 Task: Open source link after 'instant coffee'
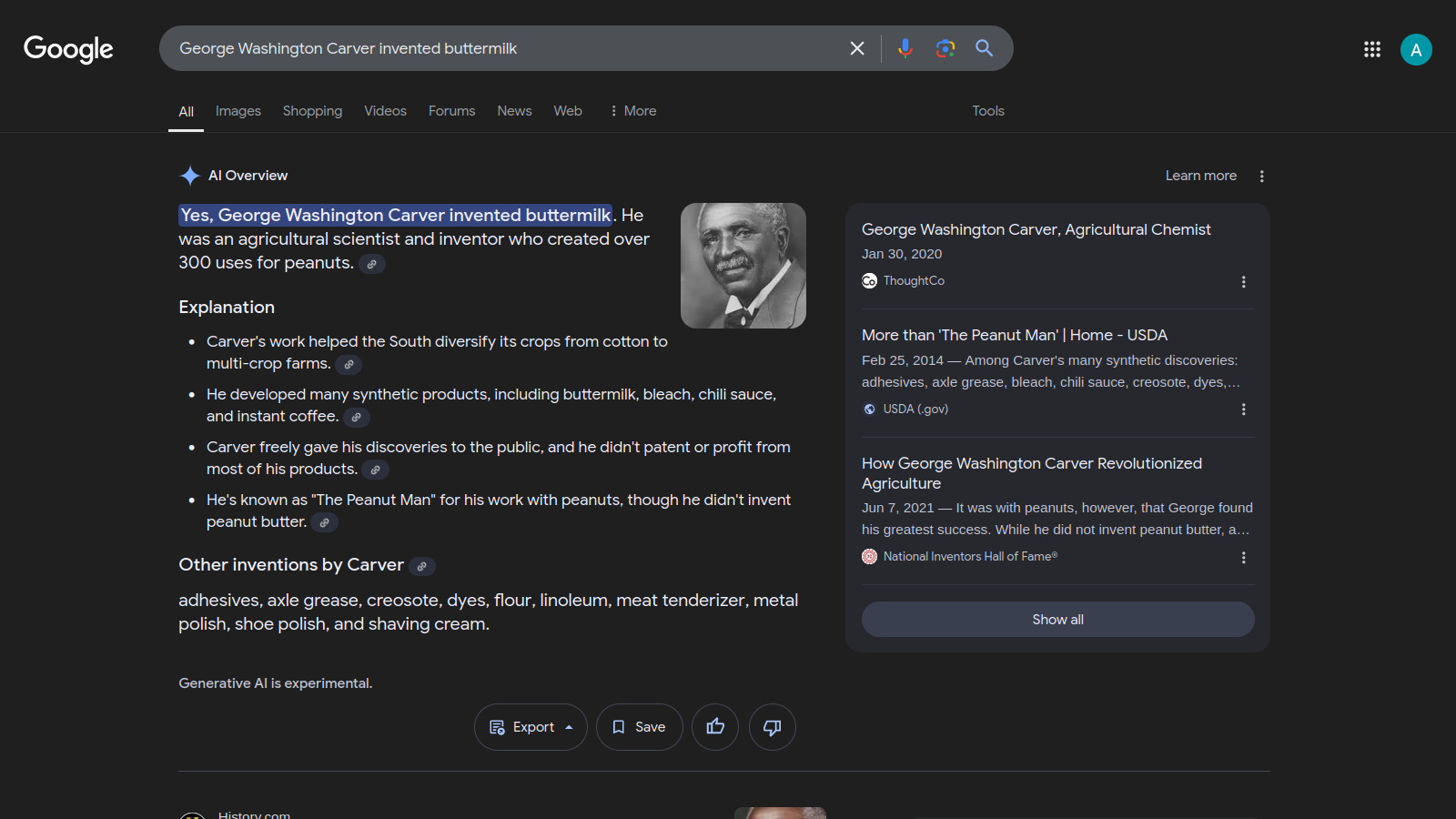(x=357, y=417)
